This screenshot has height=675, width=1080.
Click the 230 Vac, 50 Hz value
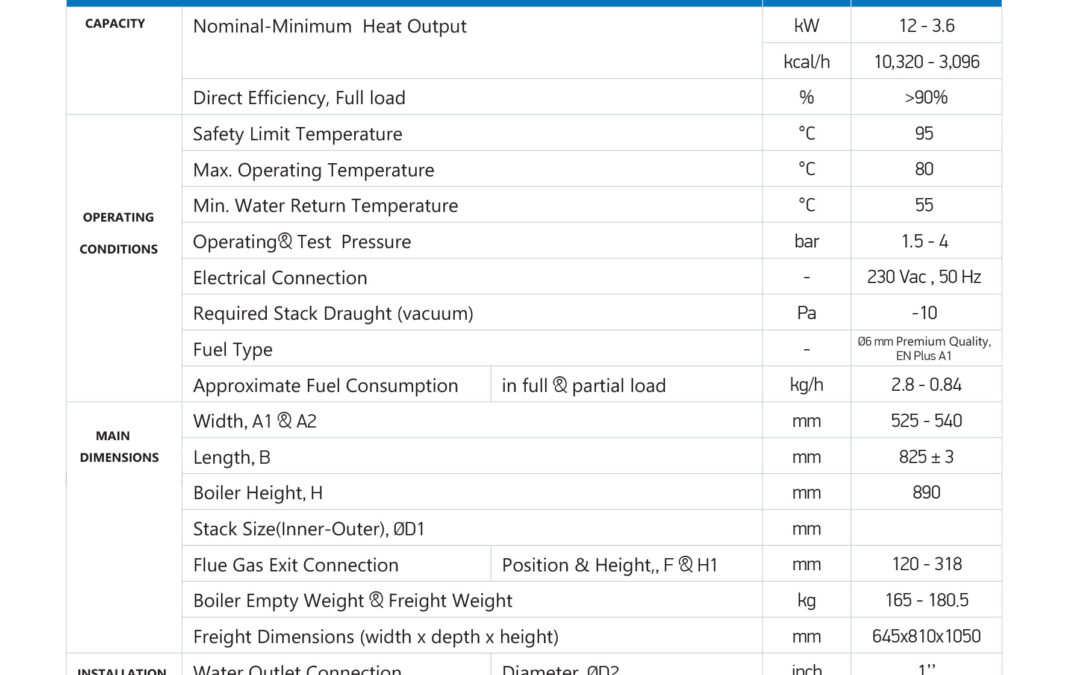[924, 278]
